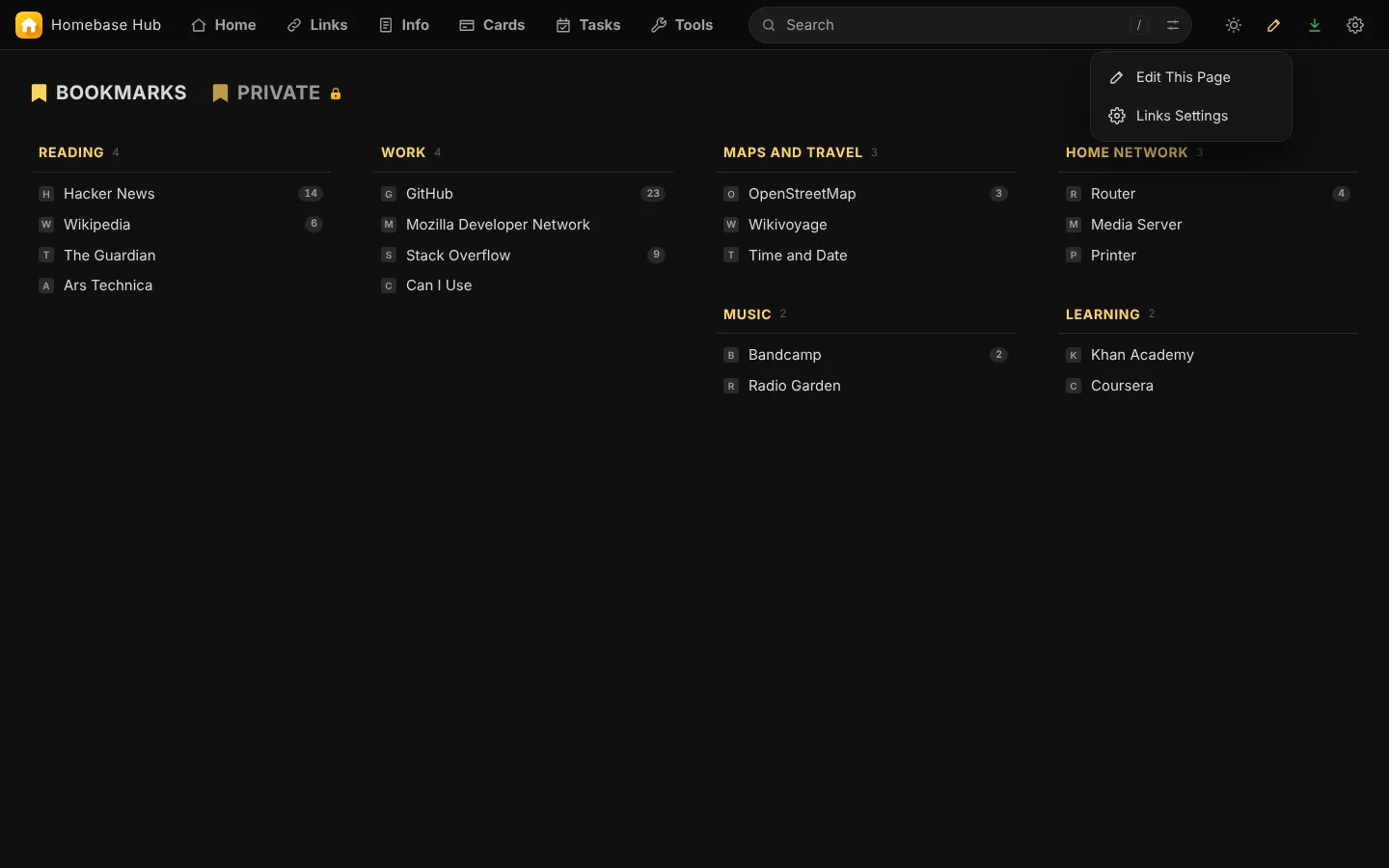Click the G favicon beside GitHub
The image size is (1389, 868).
(x=389, y=194)
